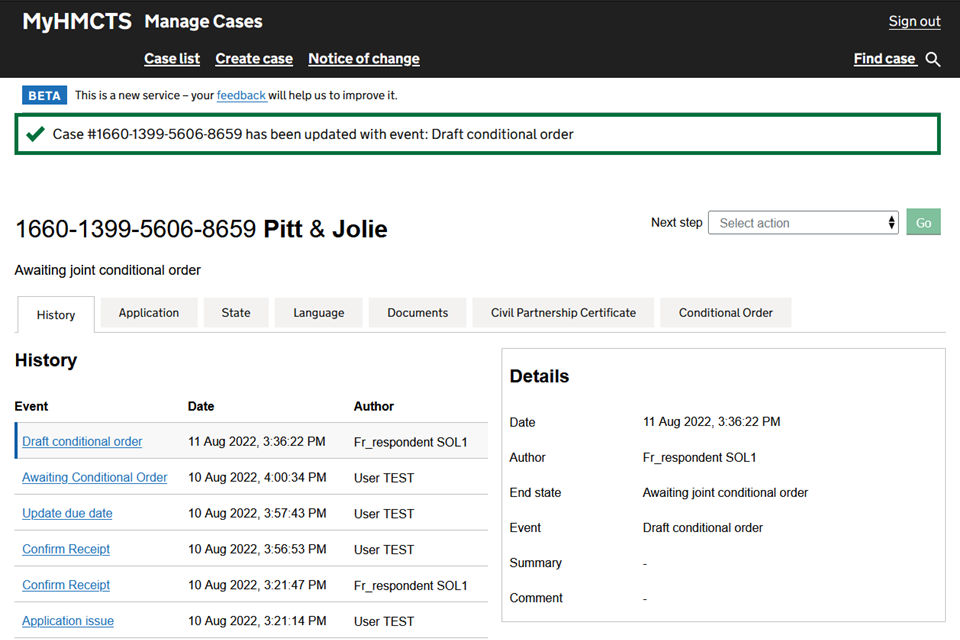960x640 pixels.
Task: Click the Find case link
Action: tap(884, 59)
